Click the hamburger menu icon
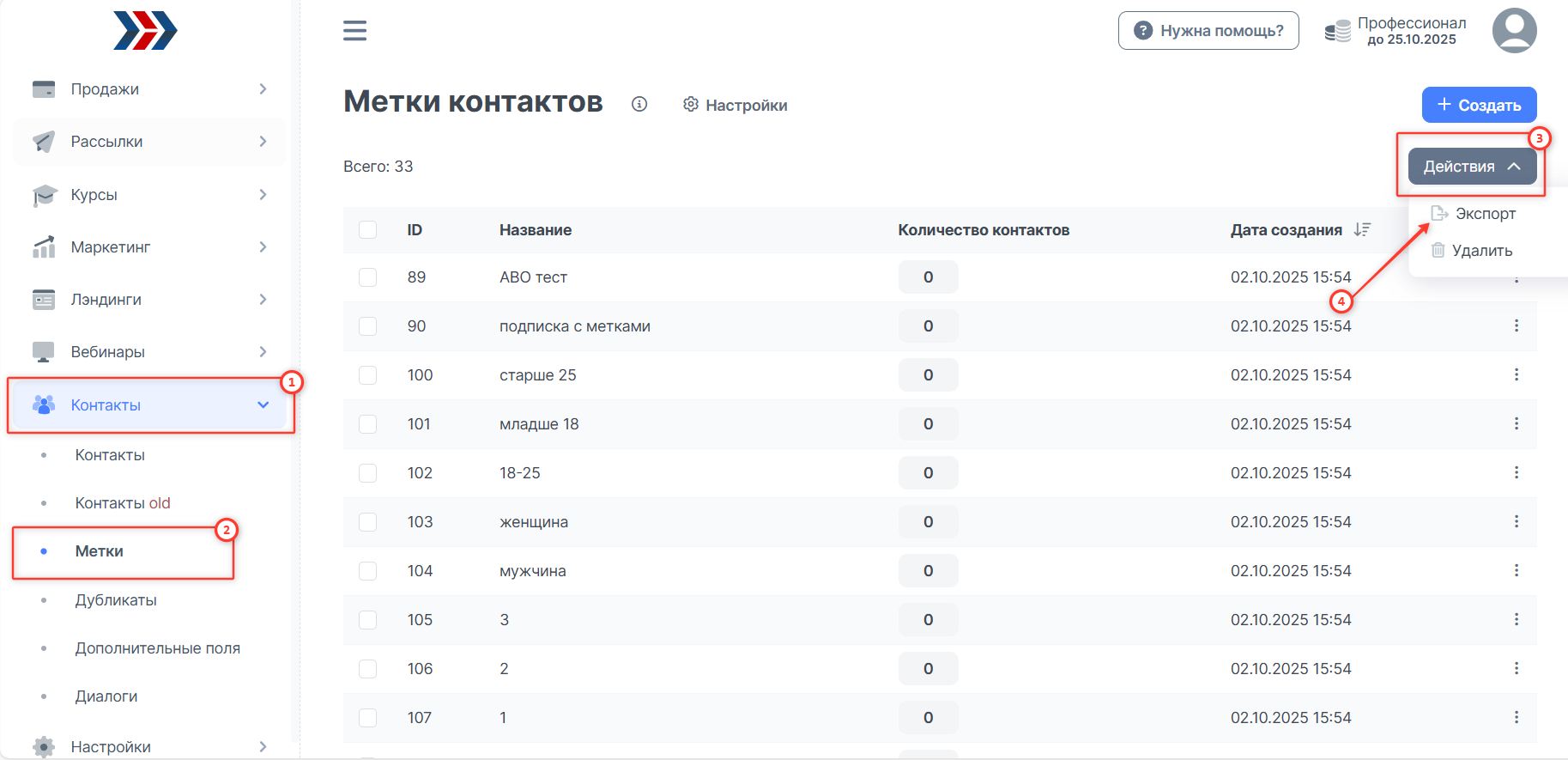Screen dimensions: 1568x760 click(354, 31)
